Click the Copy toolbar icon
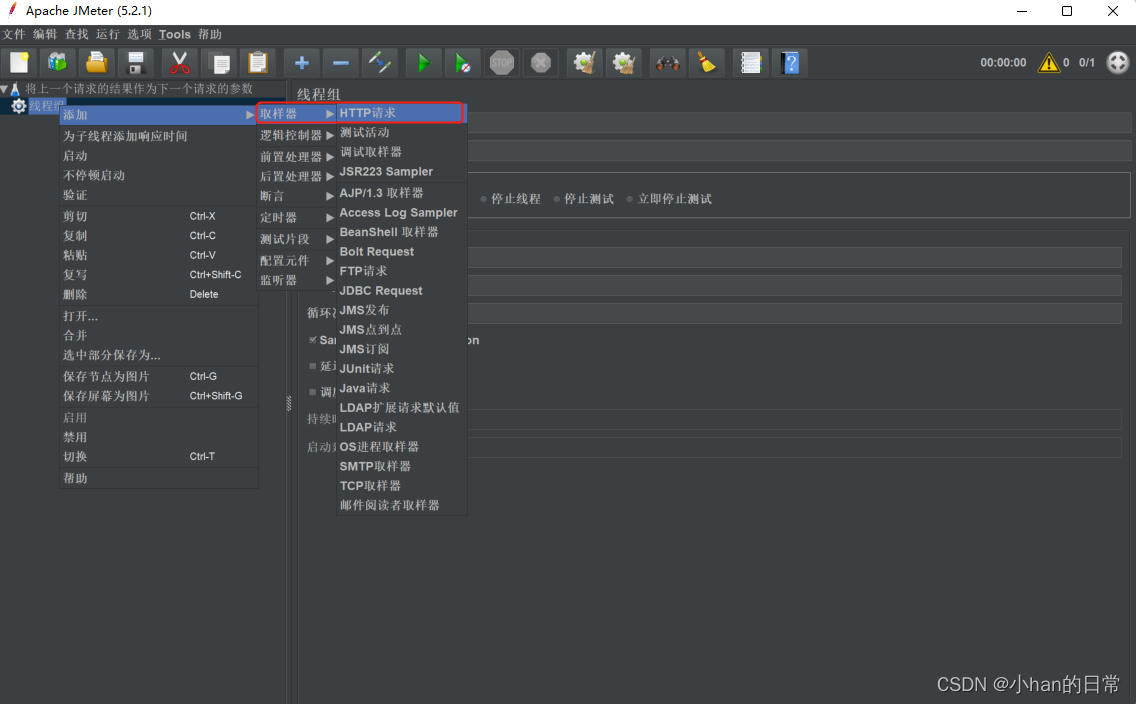The height and width of the screenshot is (704, 1136). [x=220, y=63]
